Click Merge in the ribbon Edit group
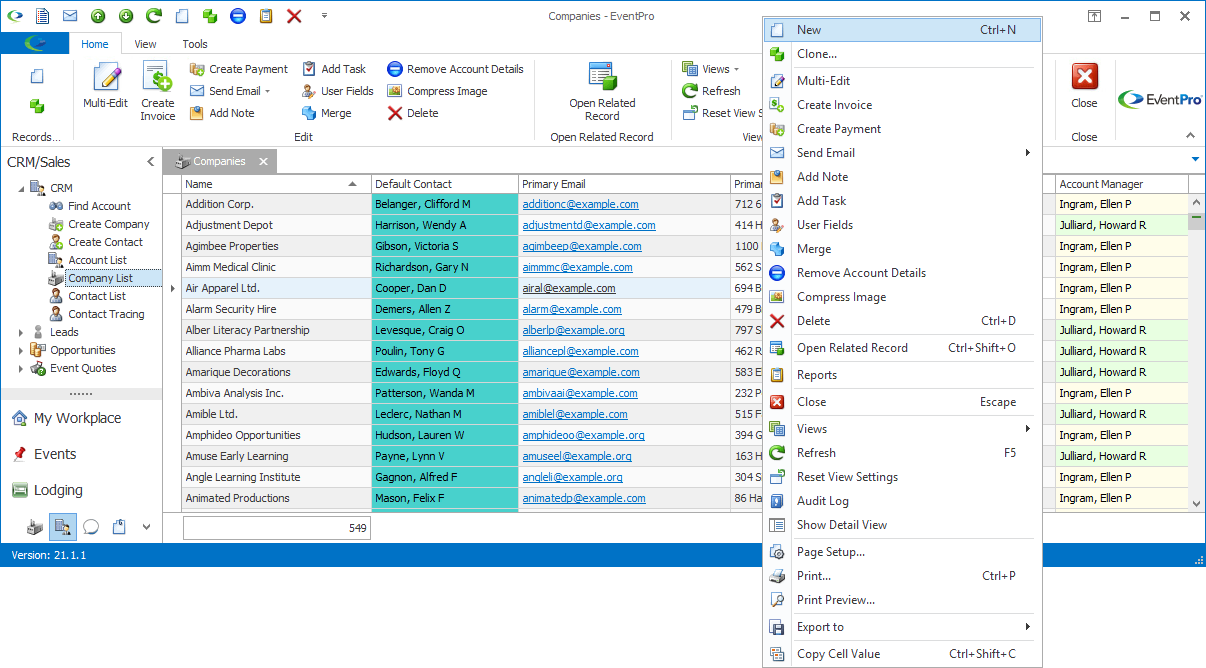The image size is (1206, 668). (327, 113)
